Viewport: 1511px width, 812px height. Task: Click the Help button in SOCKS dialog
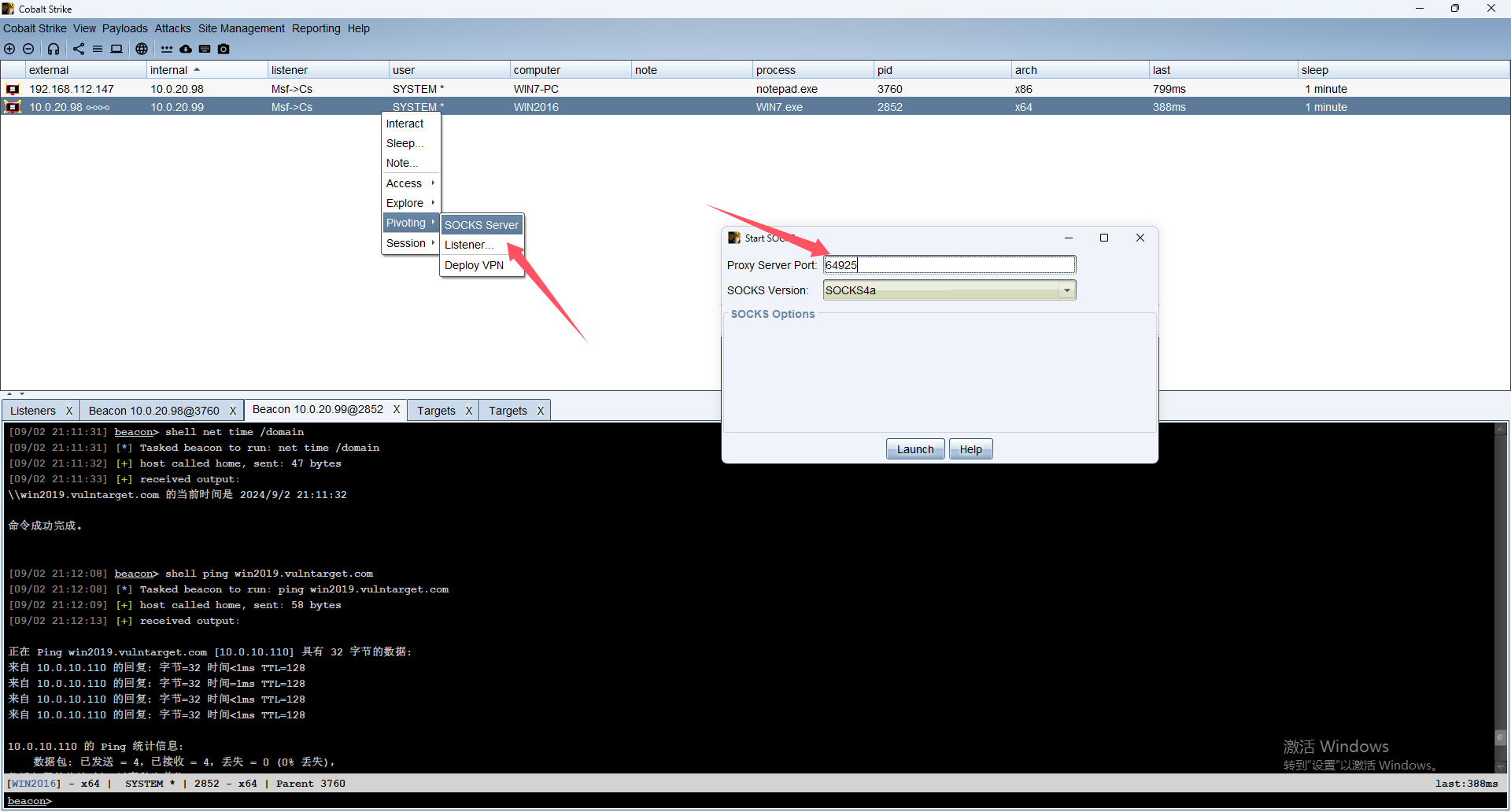coord(970,449)
